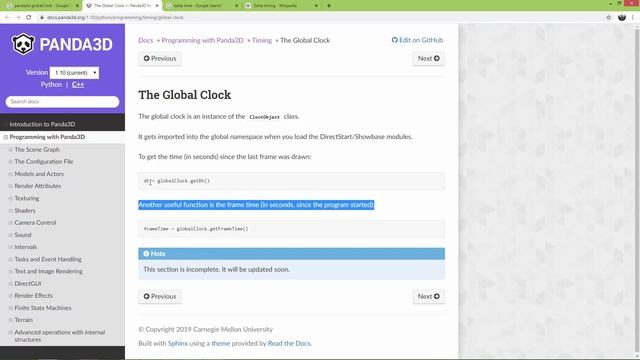Click the Panda3D logo panda icon
Screen dimensions: 640x360
pyautogui.click(x=23, y=44)
